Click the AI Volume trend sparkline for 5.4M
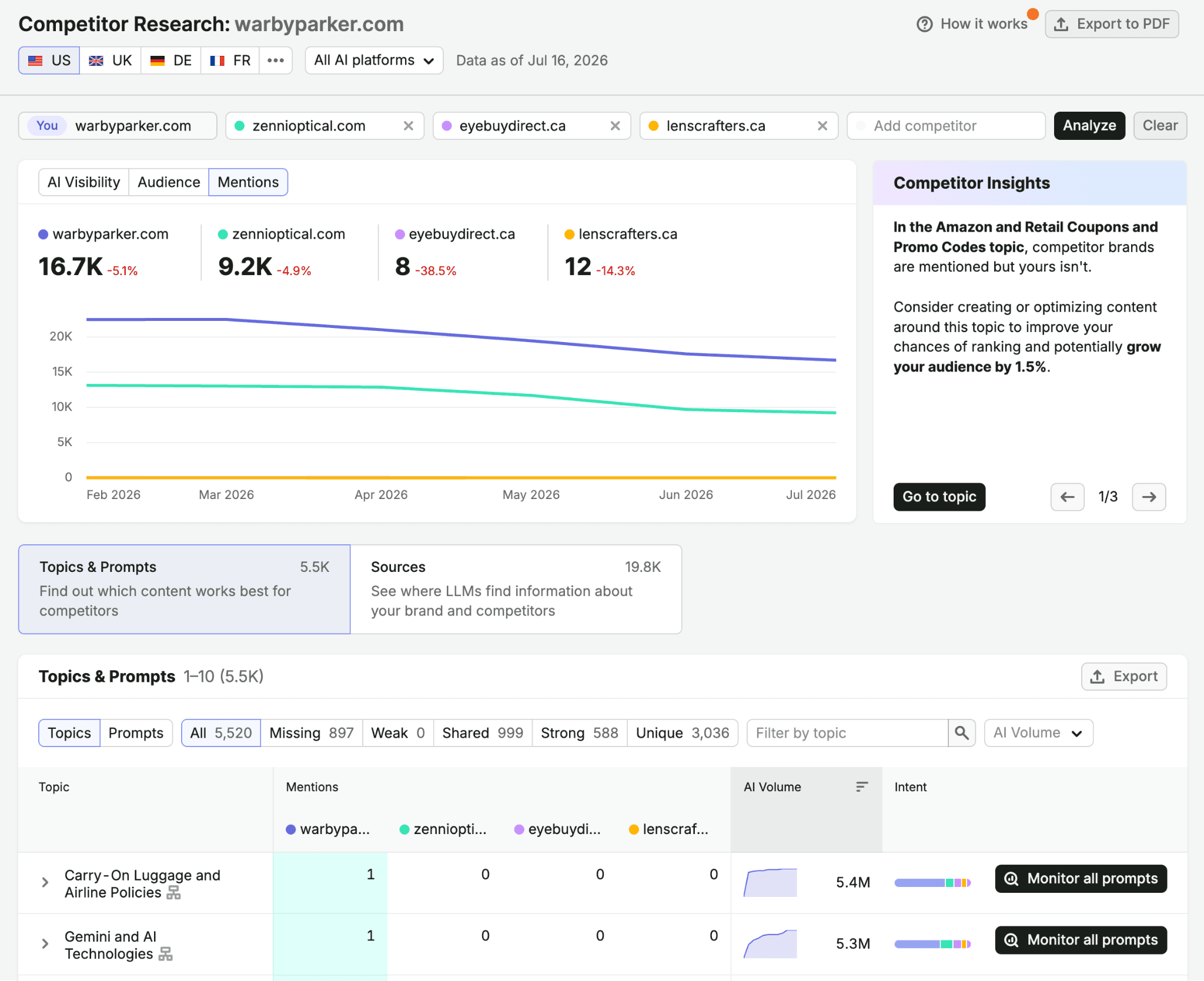 coord(770,882)
